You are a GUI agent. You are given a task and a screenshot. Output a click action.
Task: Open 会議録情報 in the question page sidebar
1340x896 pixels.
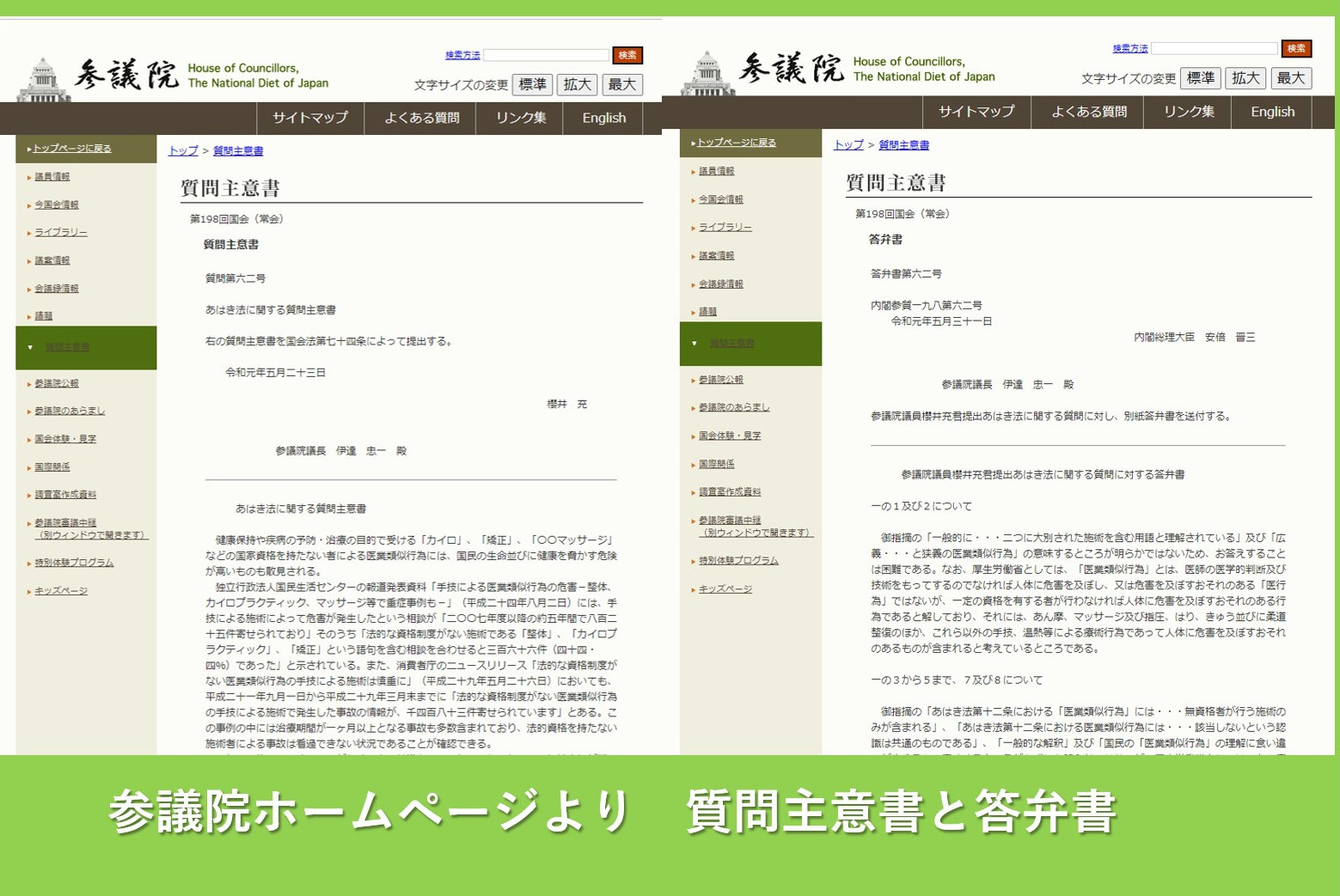click(x=57, y=289)
